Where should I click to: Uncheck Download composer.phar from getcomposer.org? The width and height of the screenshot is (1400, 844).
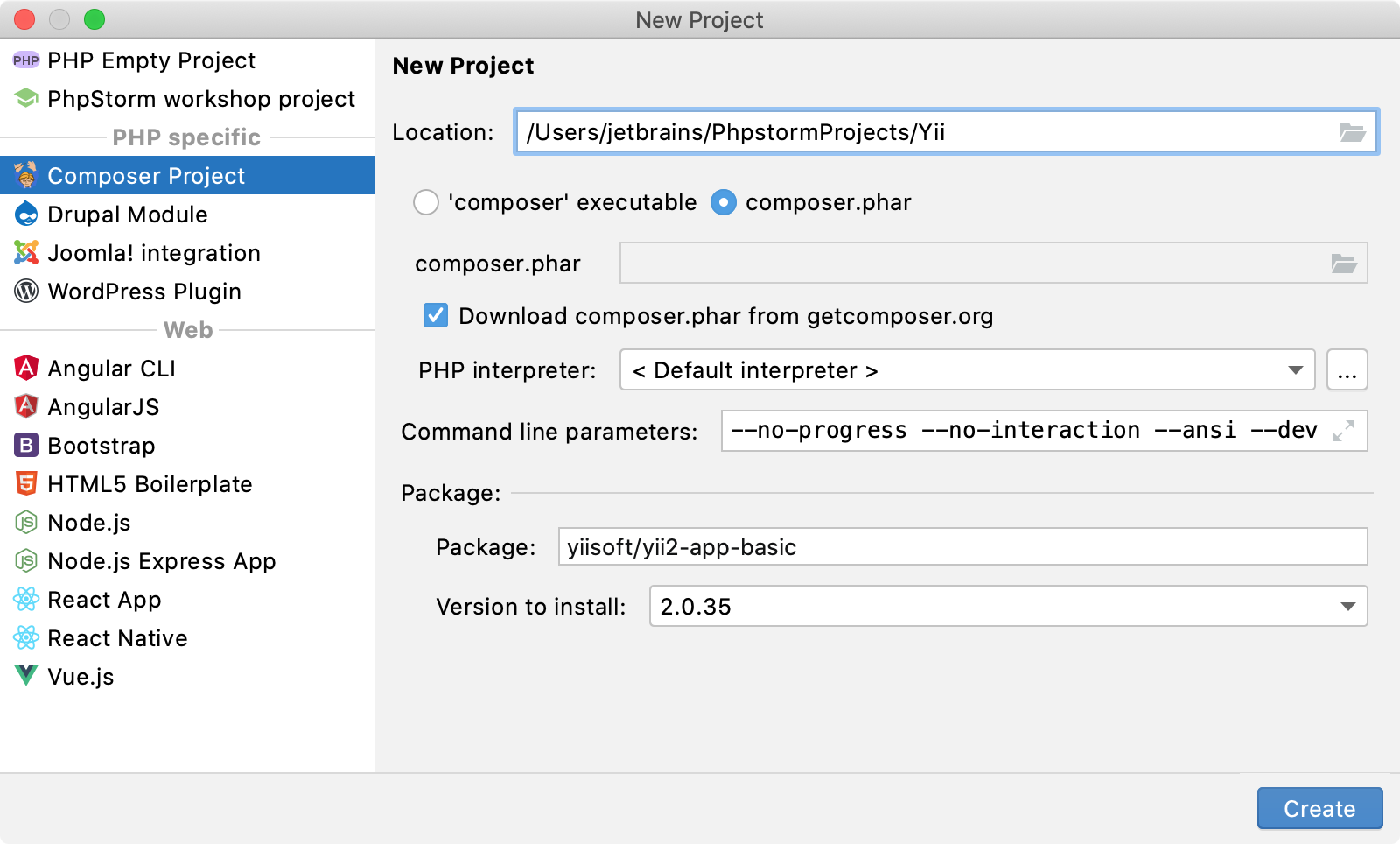435,316
